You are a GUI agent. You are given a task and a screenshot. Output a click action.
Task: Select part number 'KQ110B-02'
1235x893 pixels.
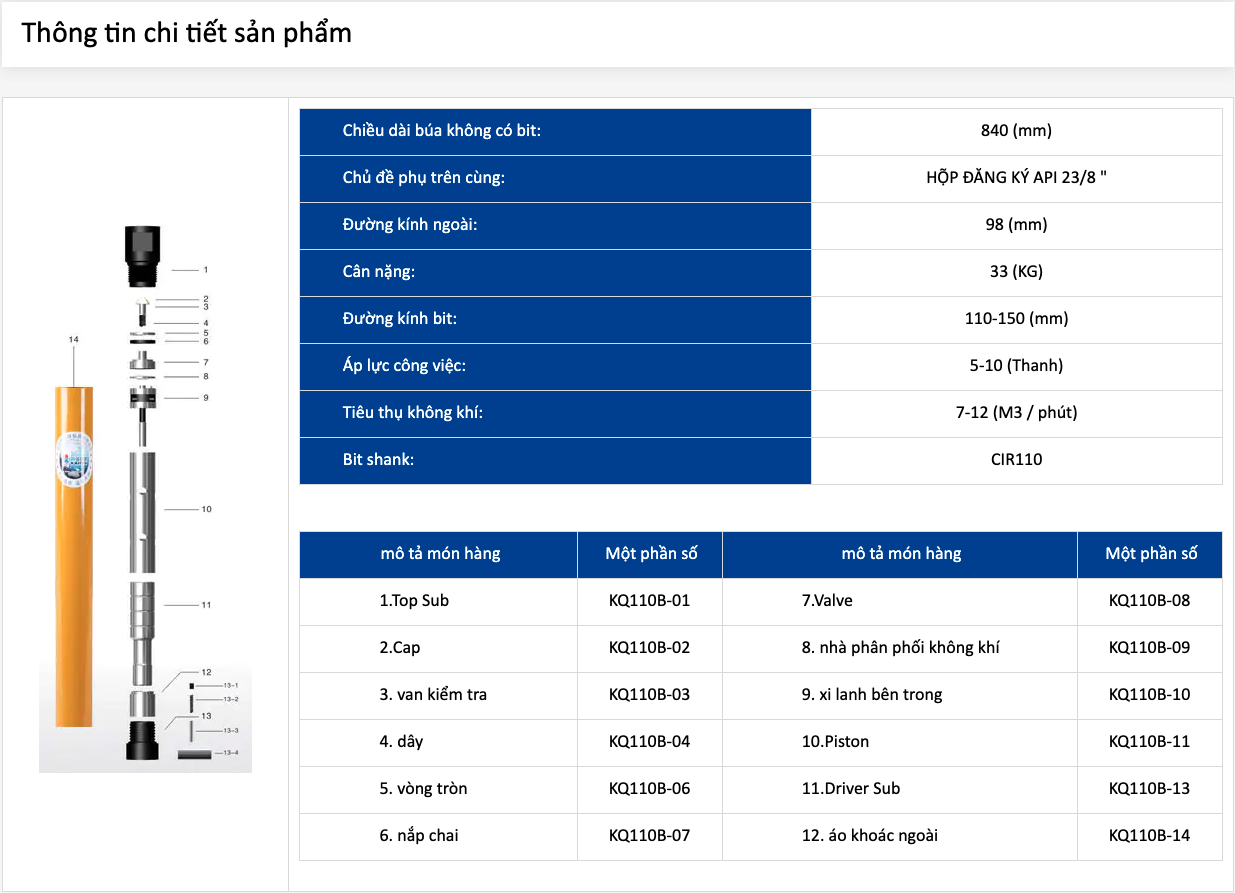pyautogui.click(x=650, y=648)
